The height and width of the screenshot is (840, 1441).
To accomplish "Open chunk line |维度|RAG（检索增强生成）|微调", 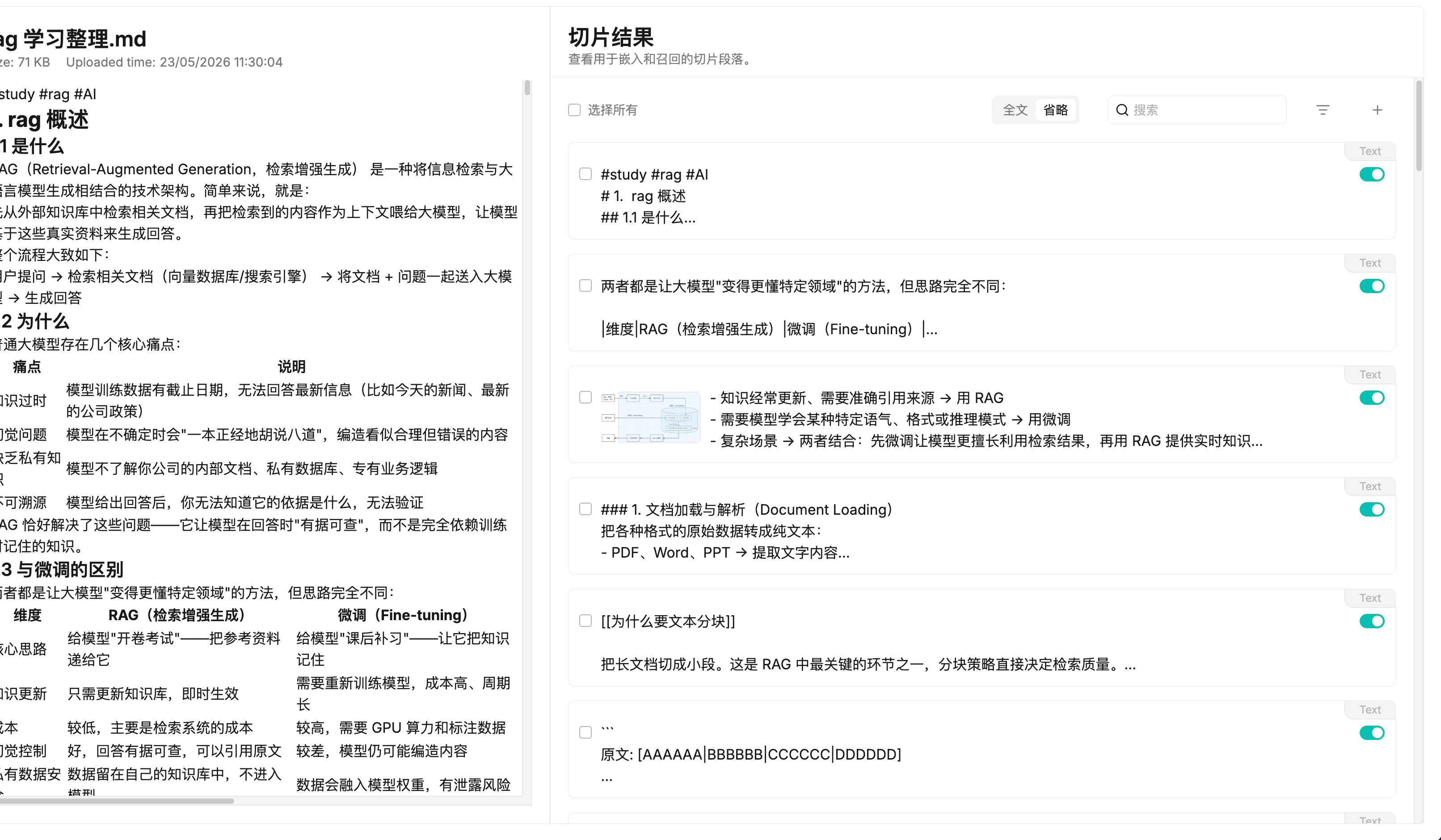I will click(x=769, y=329).
